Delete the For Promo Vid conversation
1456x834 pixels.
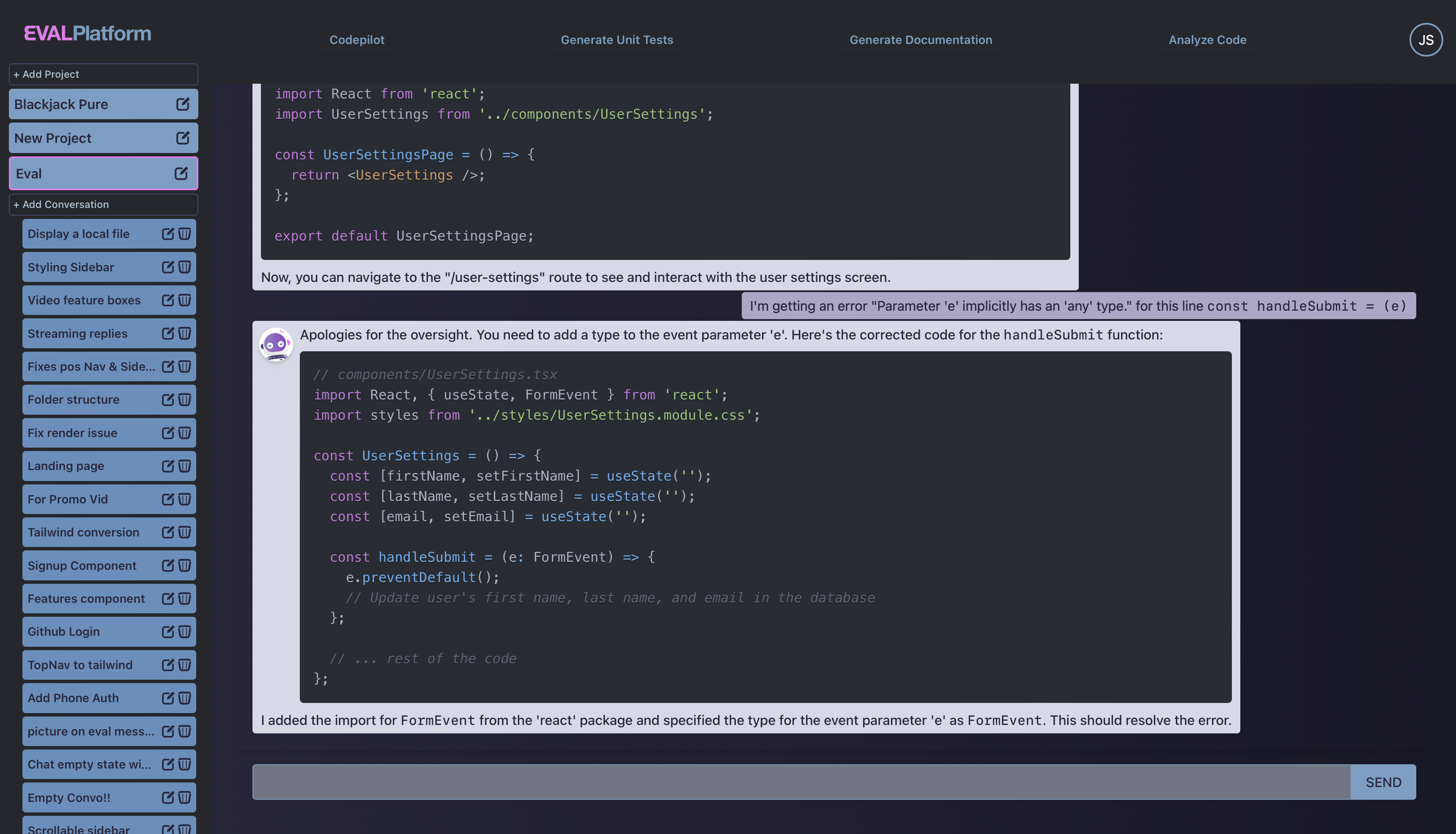click(184, 499)
